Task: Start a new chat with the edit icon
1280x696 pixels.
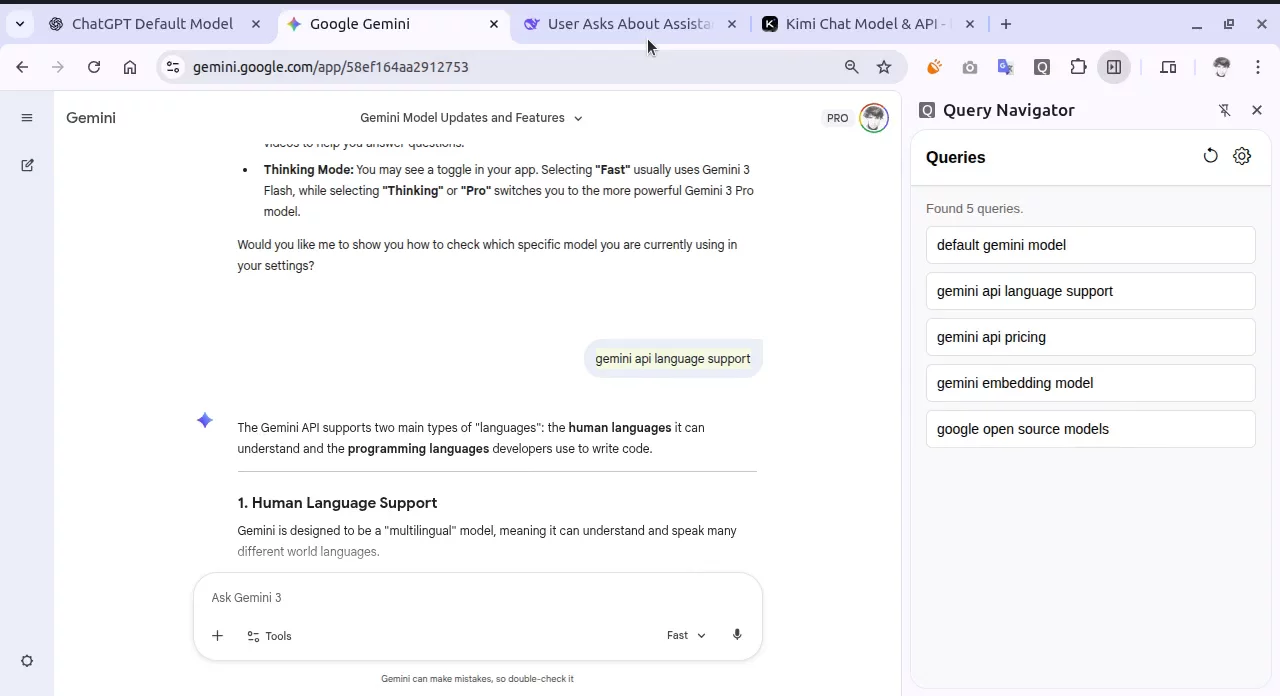Action: (x=27, y=165)
